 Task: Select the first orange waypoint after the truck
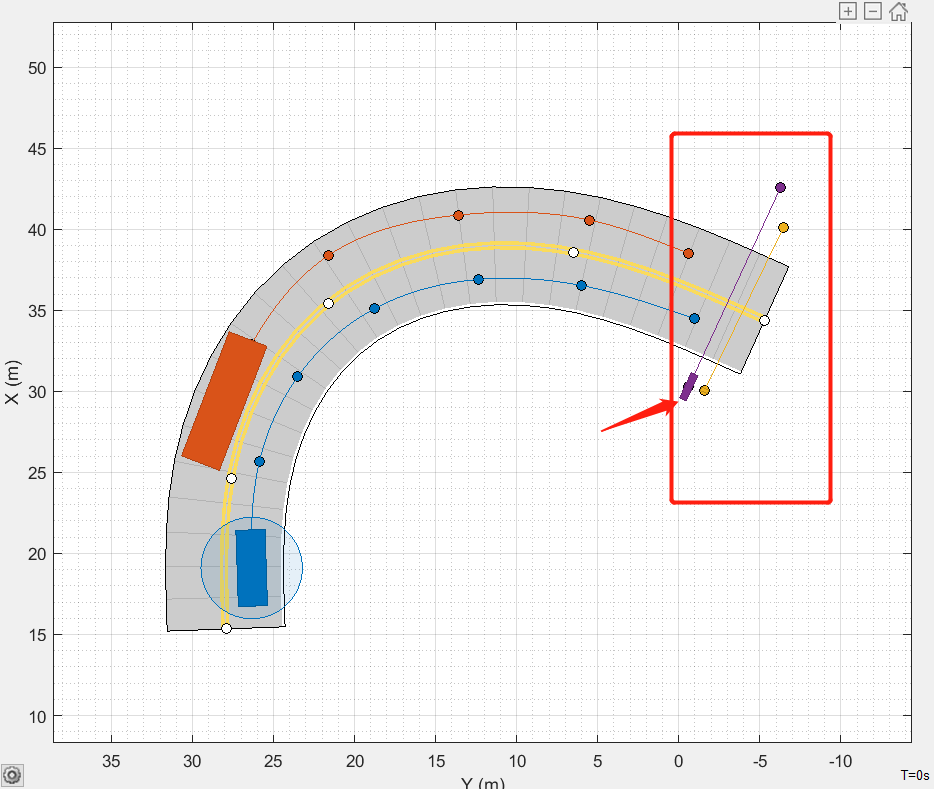coord(328,255)
